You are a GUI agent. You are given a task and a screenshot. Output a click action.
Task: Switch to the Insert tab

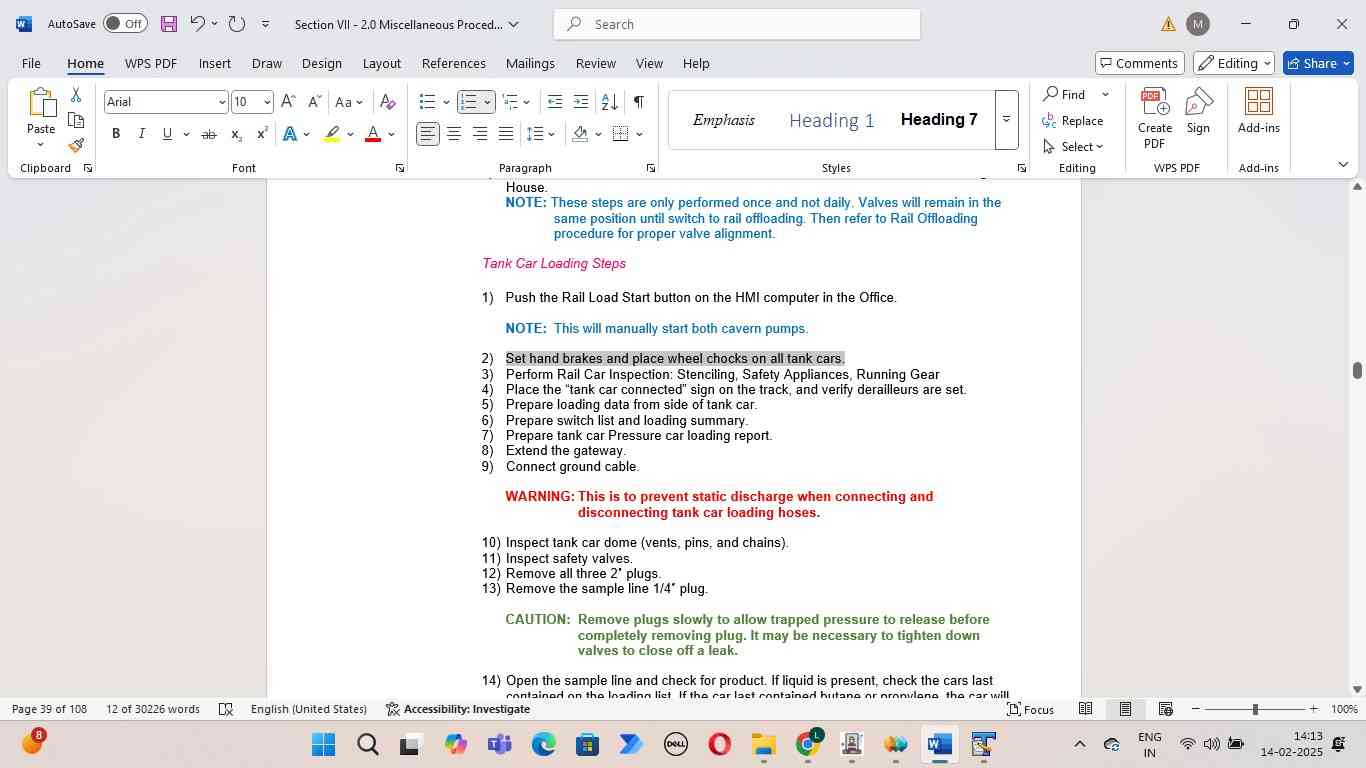coord(215,63)
